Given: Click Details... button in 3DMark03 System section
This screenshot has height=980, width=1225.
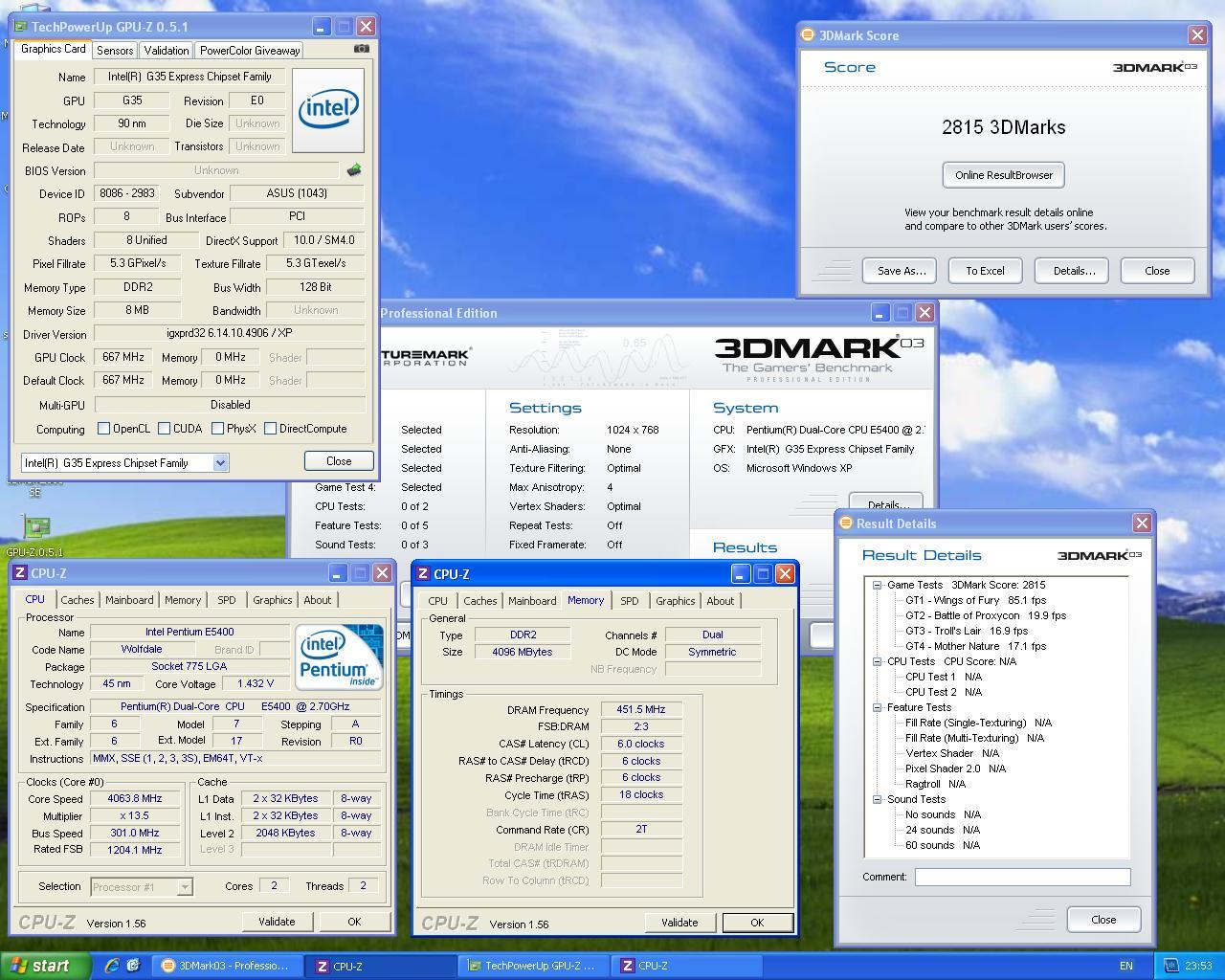Looking at the screenshot, I should 886,504.
